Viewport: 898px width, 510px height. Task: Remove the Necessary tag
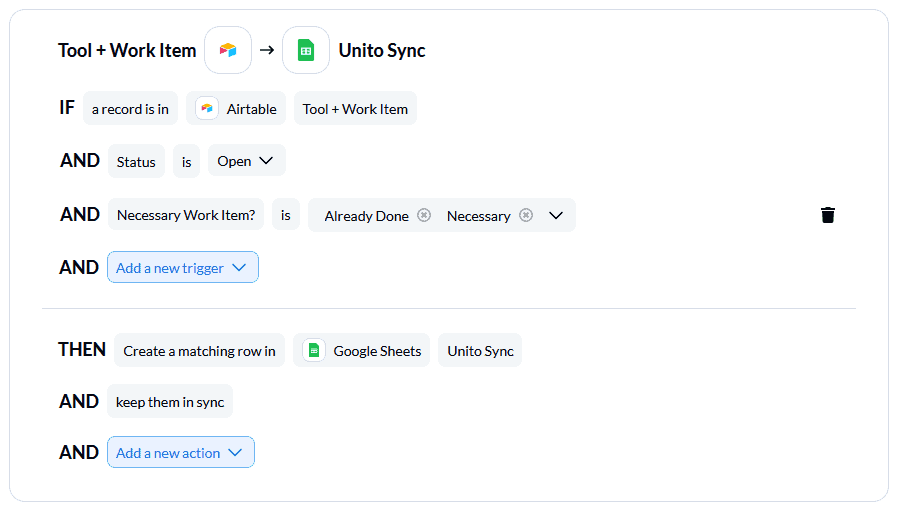click(x=526, y=215)
